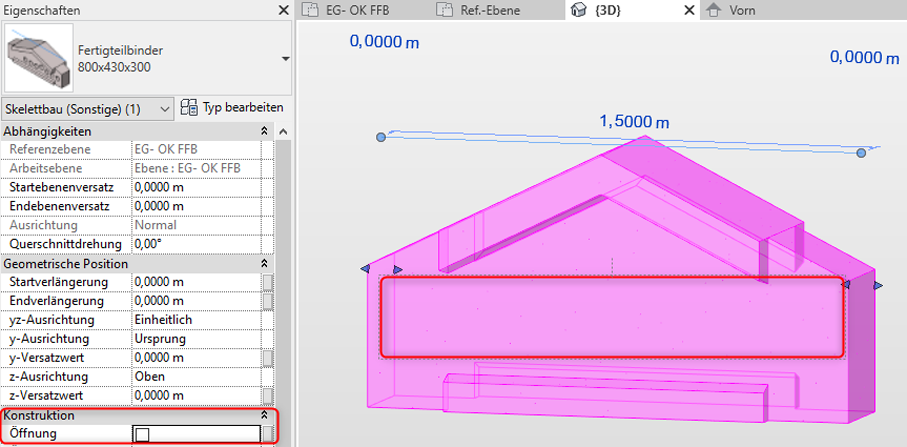Viewport: 907px width, 447px height.
Task: Click the Startebenenversatz value field
Action: 195,187
